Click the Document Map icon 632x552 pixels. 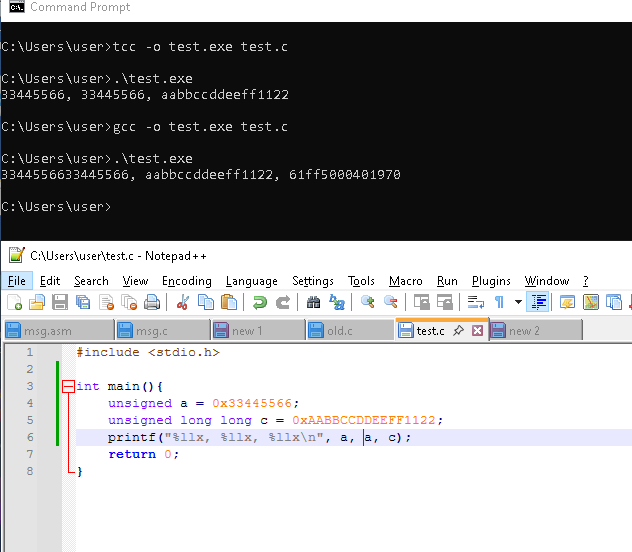coord(590,302)
